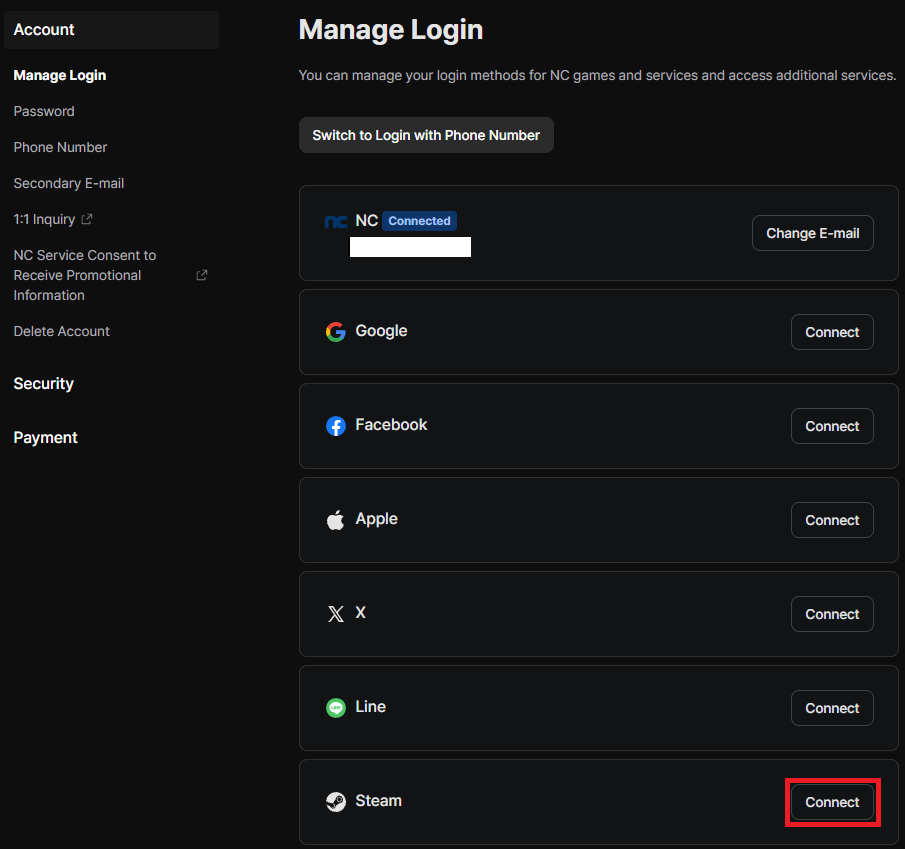This screenshot has height=849, width=905.
Task: Click the 'Google' provider label
Action: tap(381, 331)
